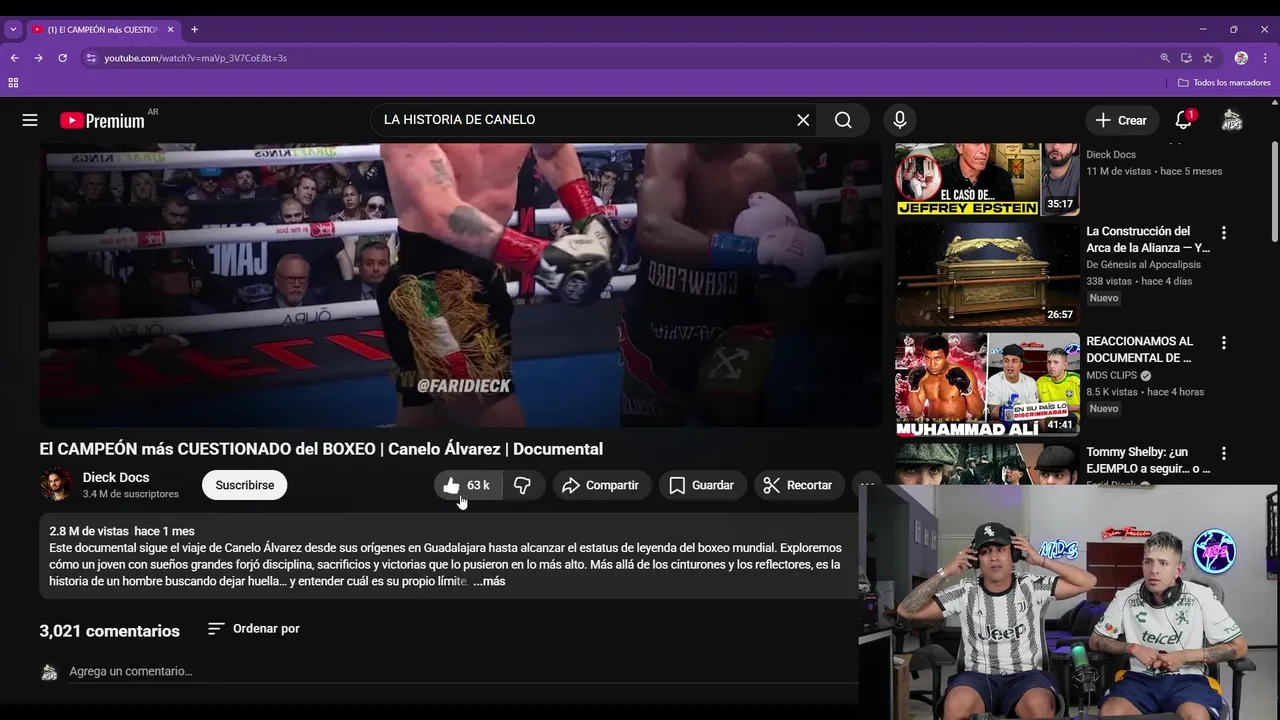This screenshot has width=1280, height=720.
Task: Subscribe to Dieck Docs channel
Action: [x=245, y=485]
